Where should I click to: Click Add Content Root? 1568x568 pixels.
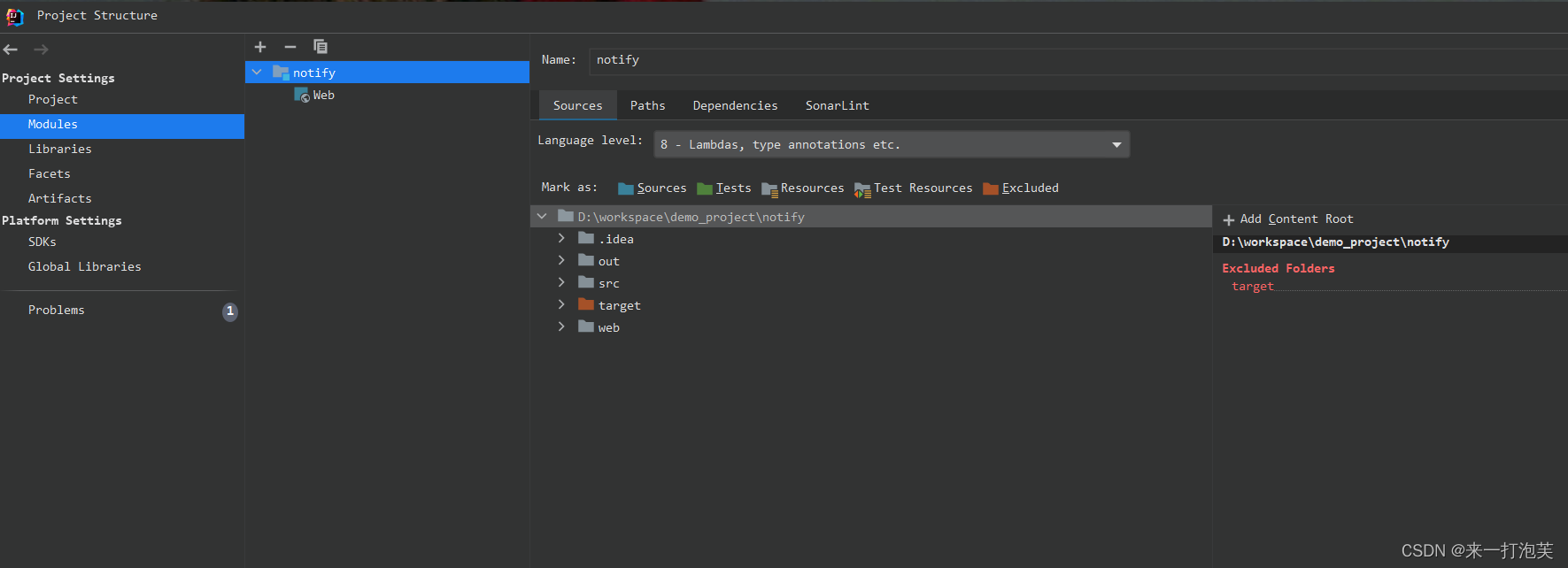[x=1288, y=219]
